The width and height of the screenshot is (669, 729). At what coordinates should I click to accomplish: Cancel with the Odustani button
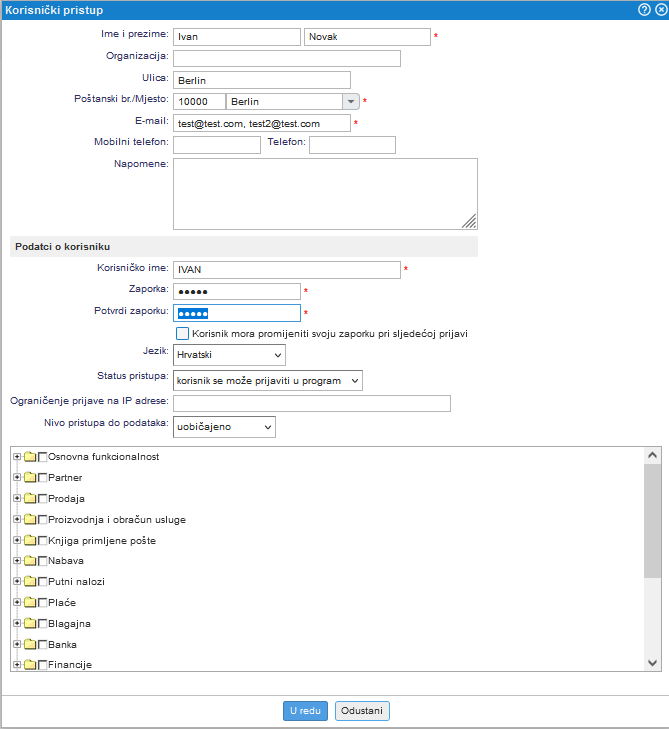point(362,711)
